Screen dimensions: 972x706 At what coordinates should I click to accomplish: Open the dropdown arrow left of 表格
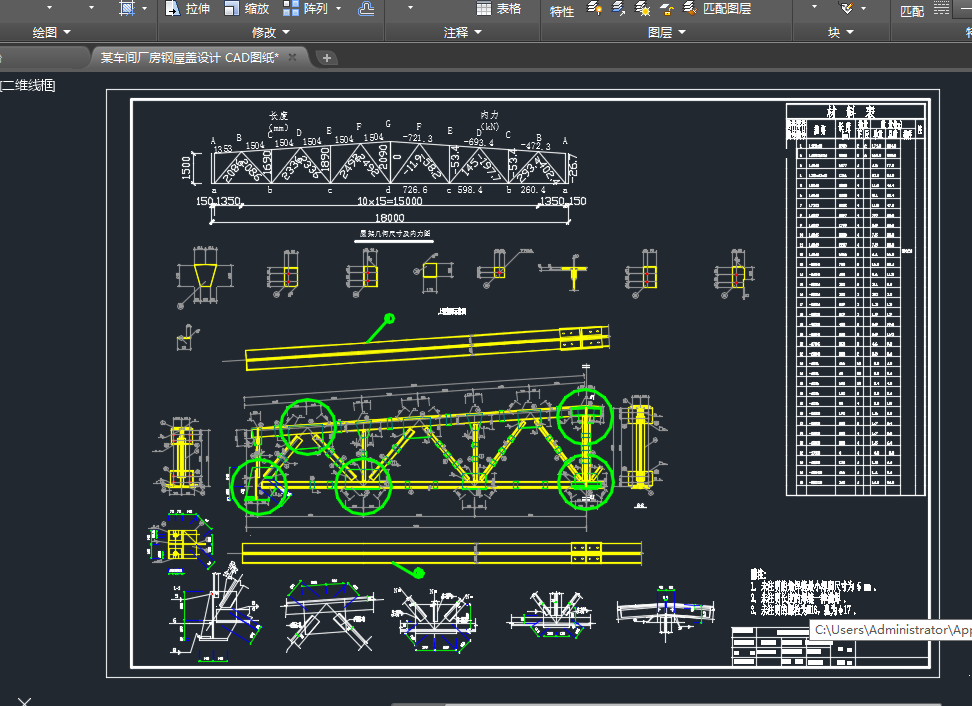(x=410, y=8)
